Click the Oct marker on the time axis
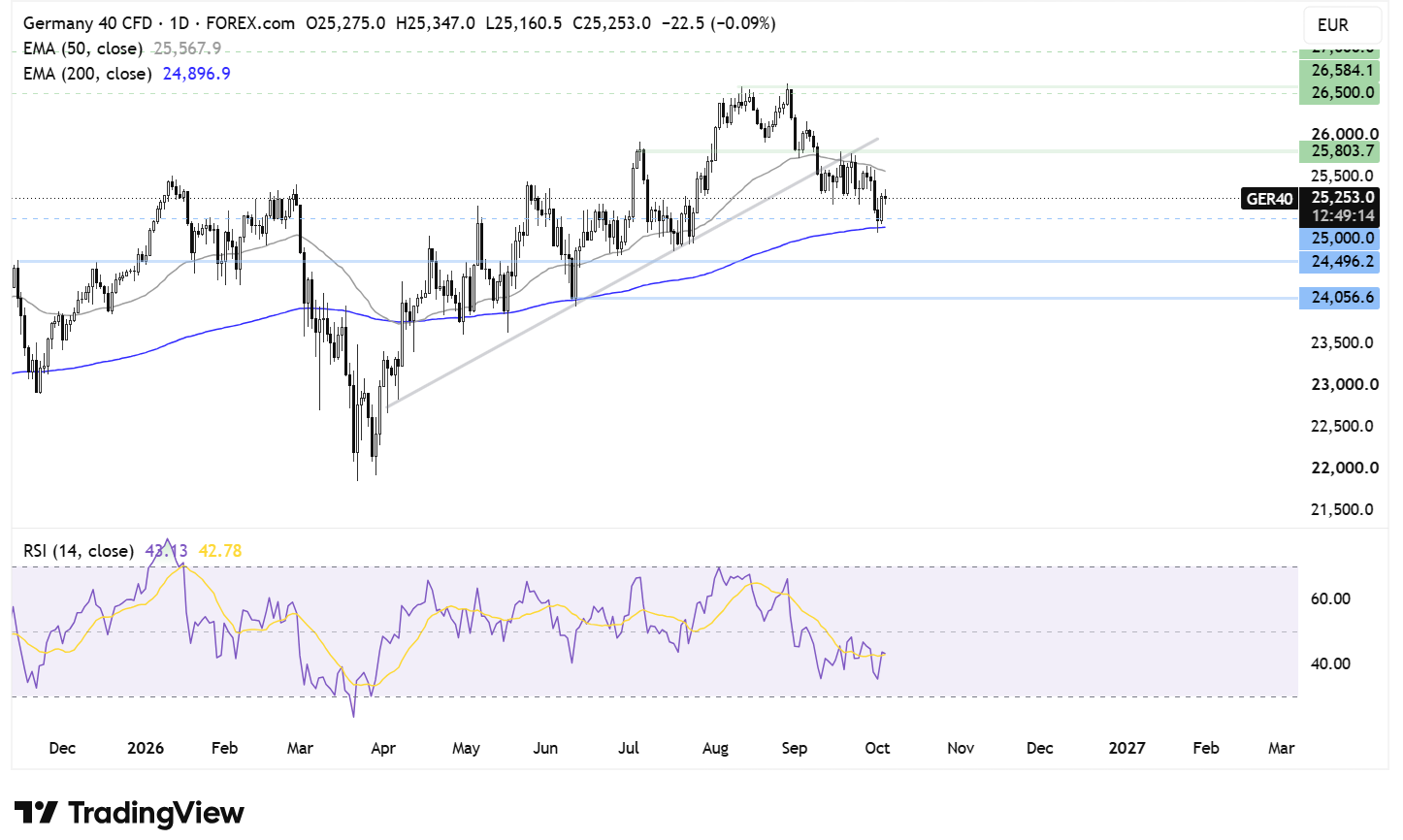Image resolution: width=1403 pixels, height=840 pixels. [x=877, y=748]
